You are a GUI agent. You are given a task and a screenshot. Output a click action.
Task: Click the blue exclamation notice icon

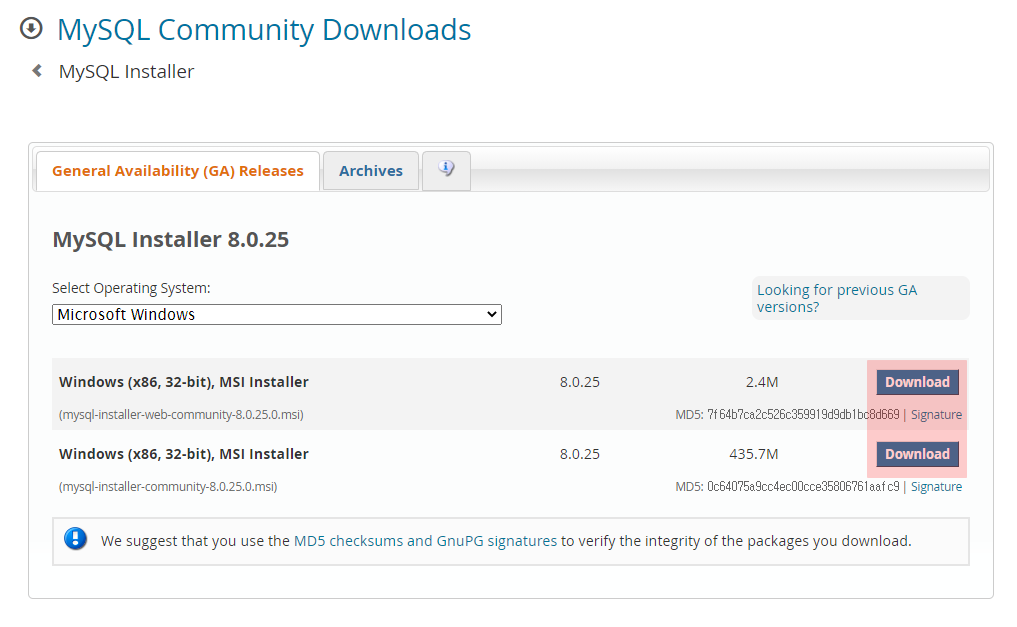pos(76,539)
